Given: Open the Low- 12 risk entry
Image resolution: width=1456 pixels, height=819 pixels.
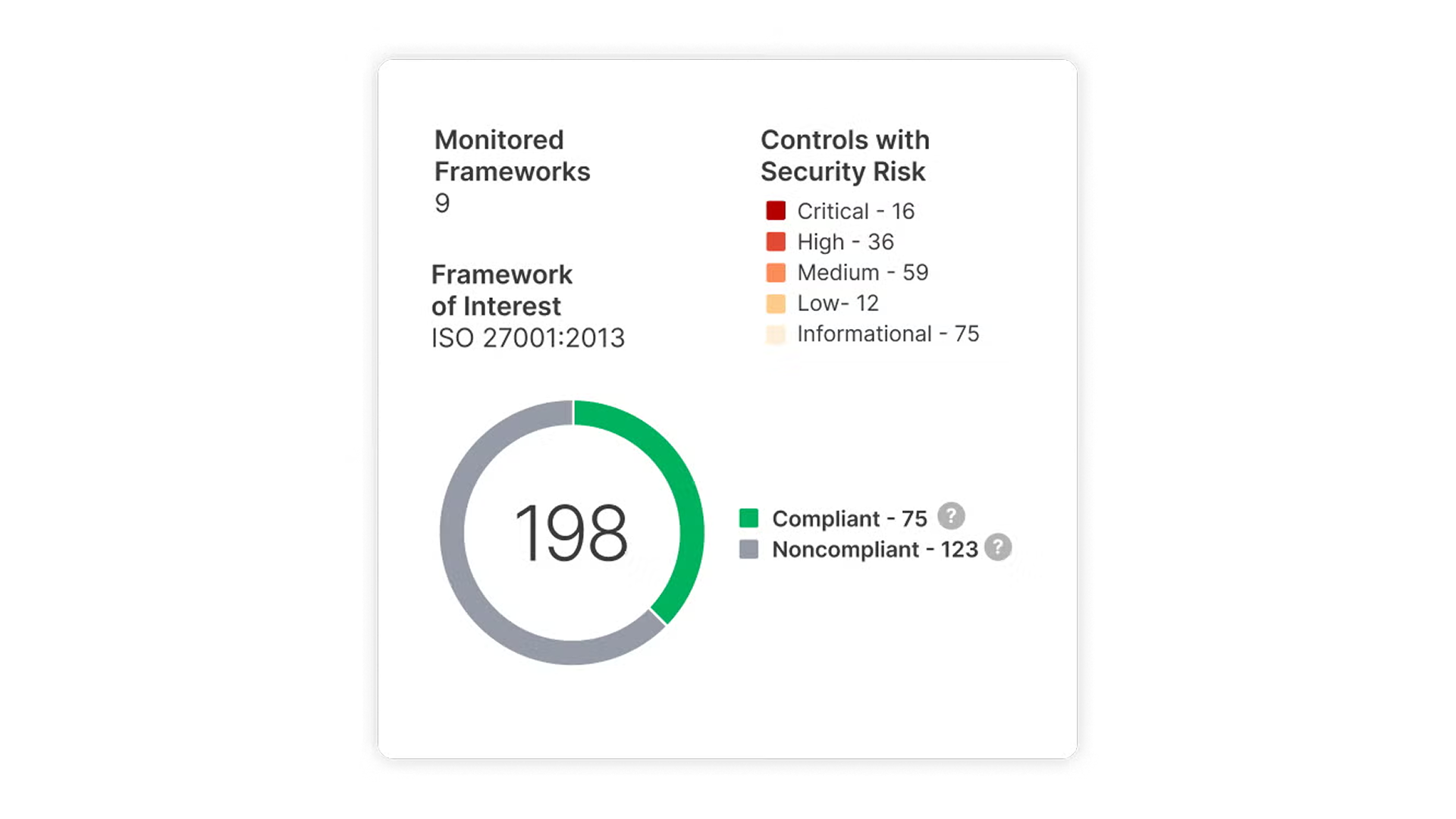Looking at the screenshot, I should click(838, 303).
